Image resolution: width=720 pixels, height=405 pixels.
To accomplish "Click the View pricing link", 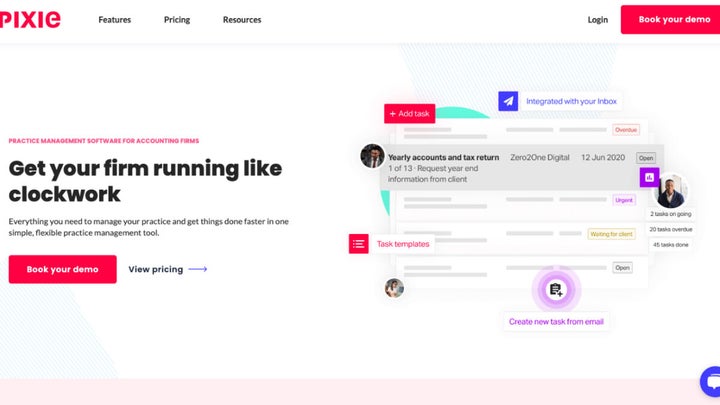I will [155, 269].
